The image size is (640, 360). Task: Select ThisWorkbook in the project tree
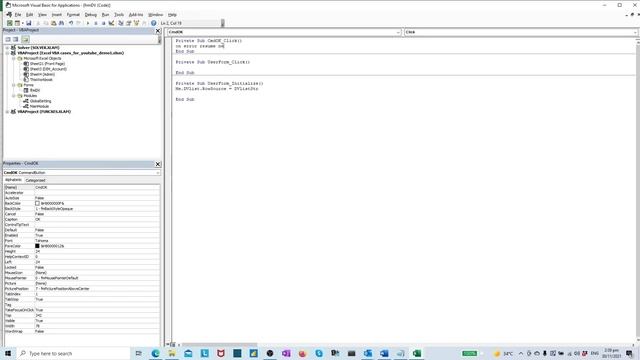coord(41,80)
